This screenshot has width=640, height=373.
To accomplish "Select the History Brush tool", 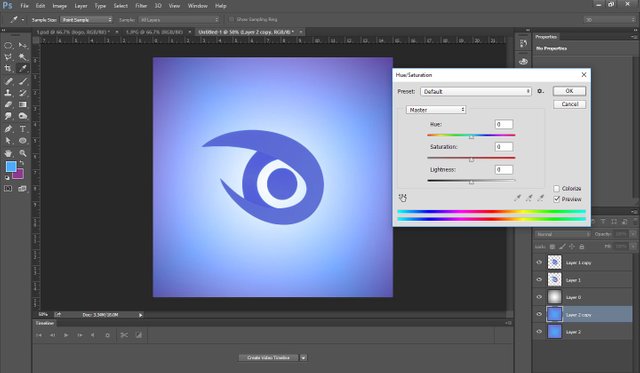I will tap(23, 93).
